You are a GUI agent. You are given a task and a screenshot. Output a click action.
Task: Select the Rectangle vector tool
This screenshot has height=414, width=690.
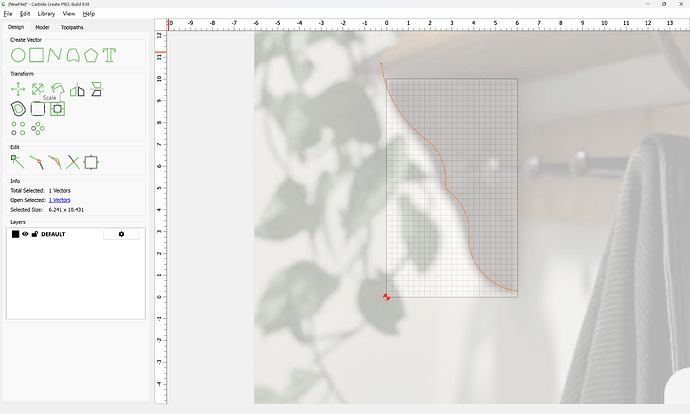(36, 54)
